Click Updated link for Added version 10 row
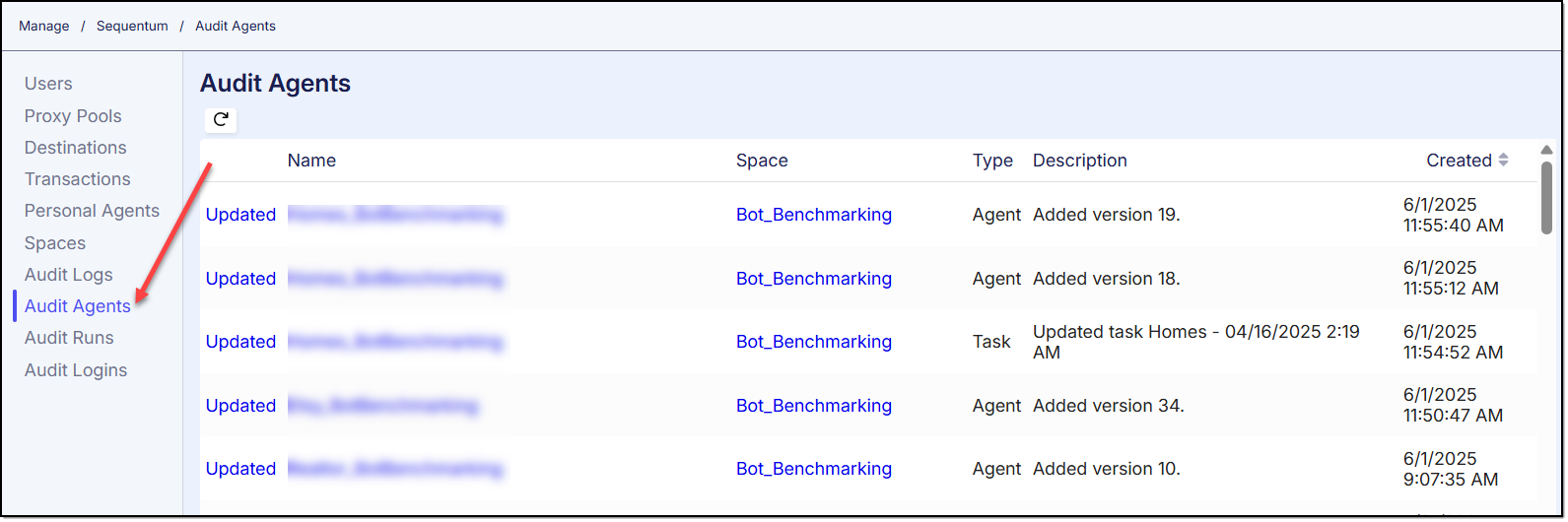 (240, 469)
